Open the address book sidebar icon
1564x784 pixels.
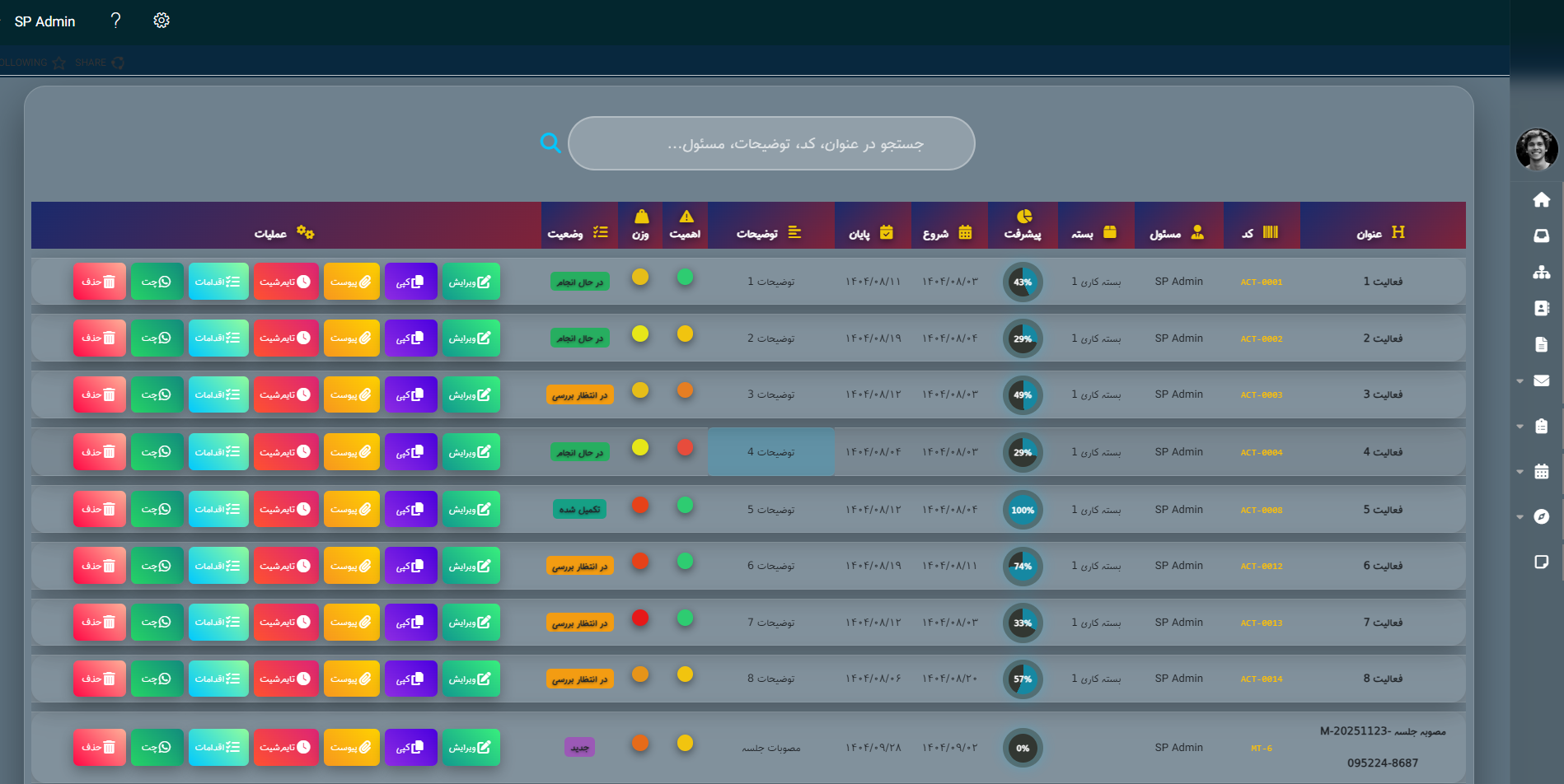(x=1541, y=308)
